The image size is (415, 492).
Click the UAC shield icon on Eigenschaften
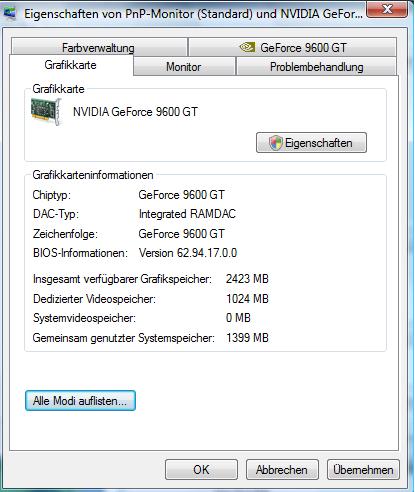(276, 143)
